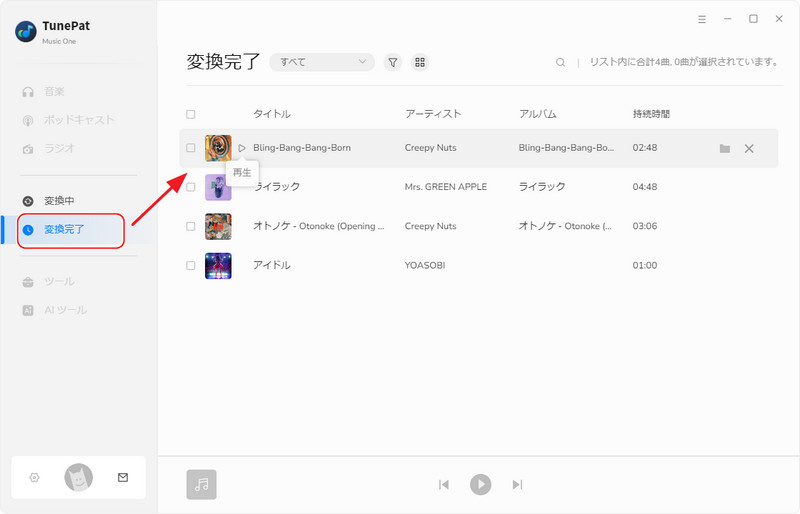The image size is (800, 514).
Task: Open the ラジオ section
Action: pyautogui.click(x=59, y=149)
